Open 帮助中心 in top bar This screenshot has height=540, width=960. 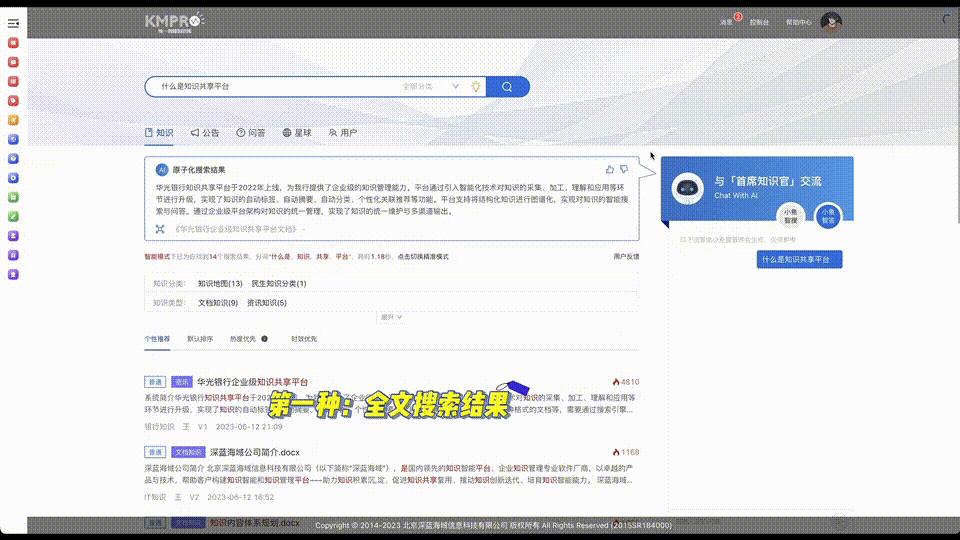click(799, 22)
